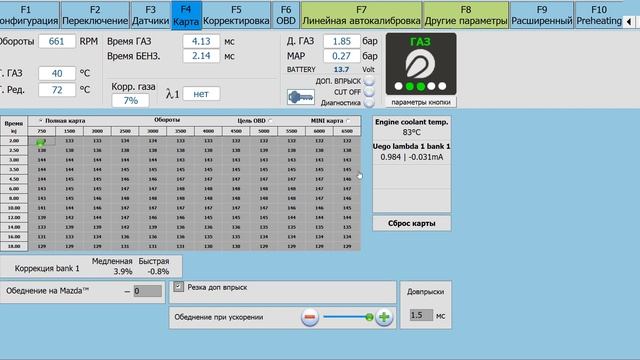Click the Диагностика indicator light
The image size is (640, 360).
tap(369, 103)
